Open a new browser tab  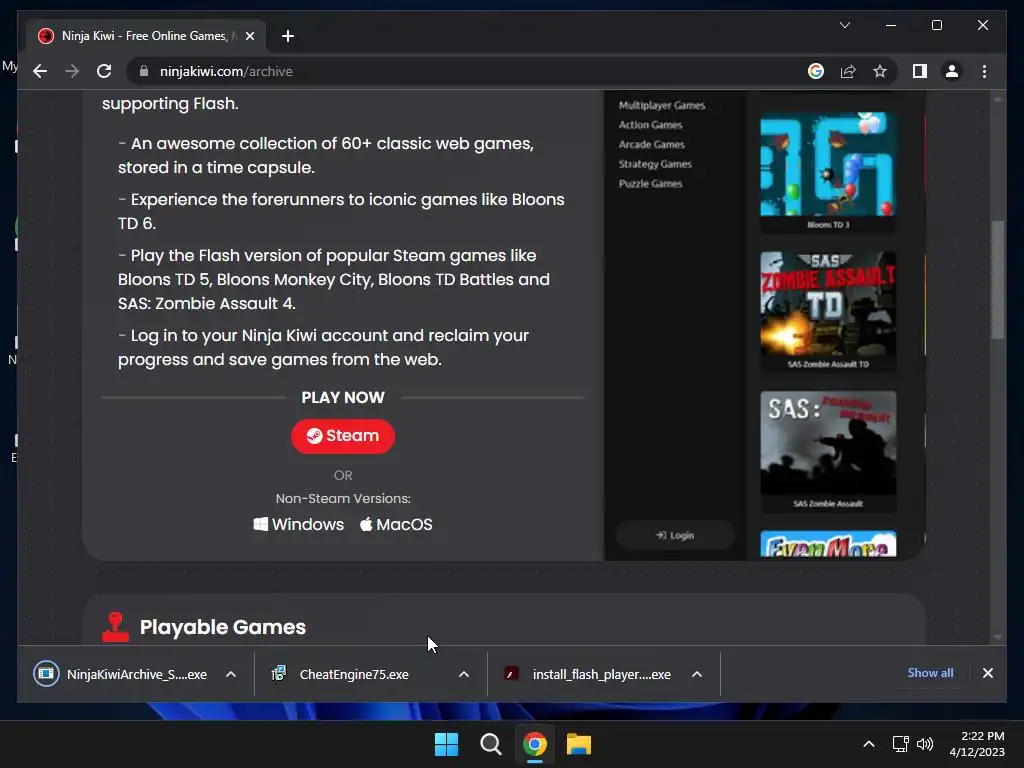(x=287, y=36)
